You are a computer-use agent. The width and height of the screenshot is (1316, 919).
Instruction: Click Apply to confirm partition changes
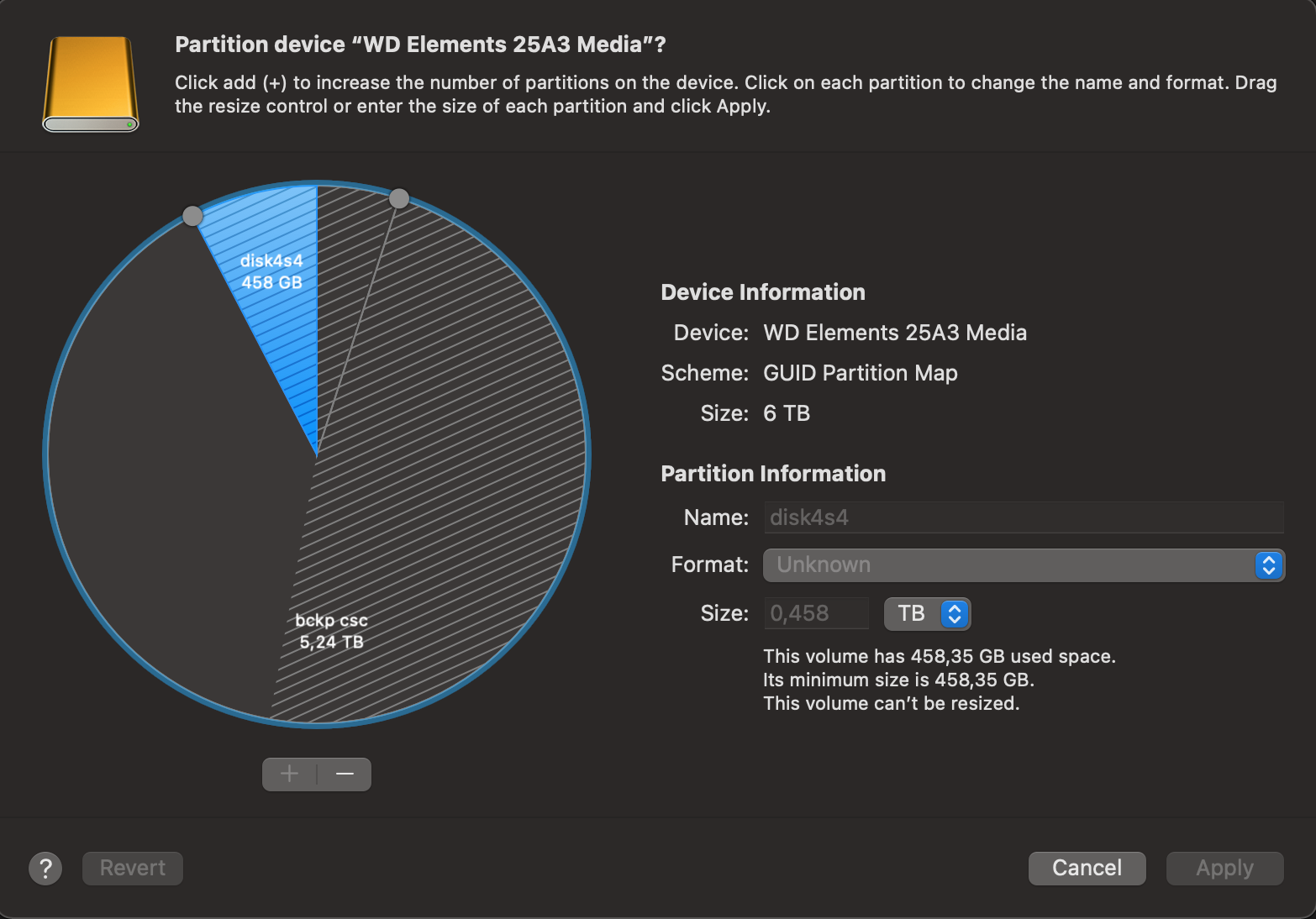(1224, 868)
